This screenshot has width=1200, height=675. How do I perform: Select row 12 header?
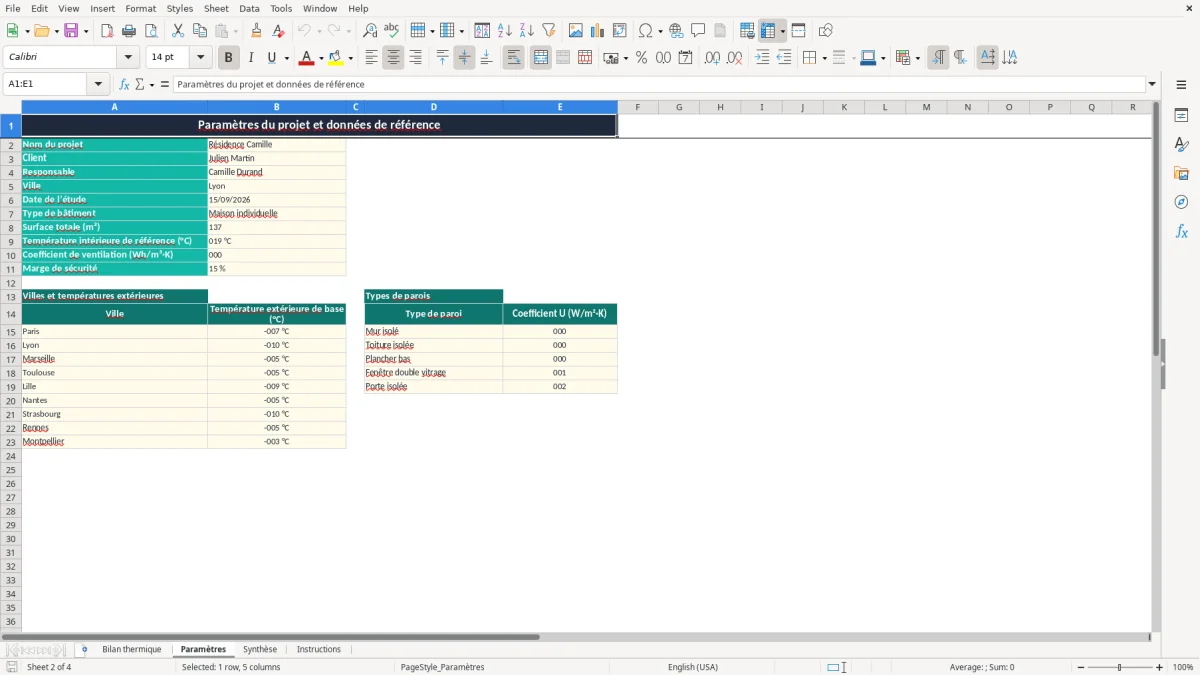tap(11, 283)
